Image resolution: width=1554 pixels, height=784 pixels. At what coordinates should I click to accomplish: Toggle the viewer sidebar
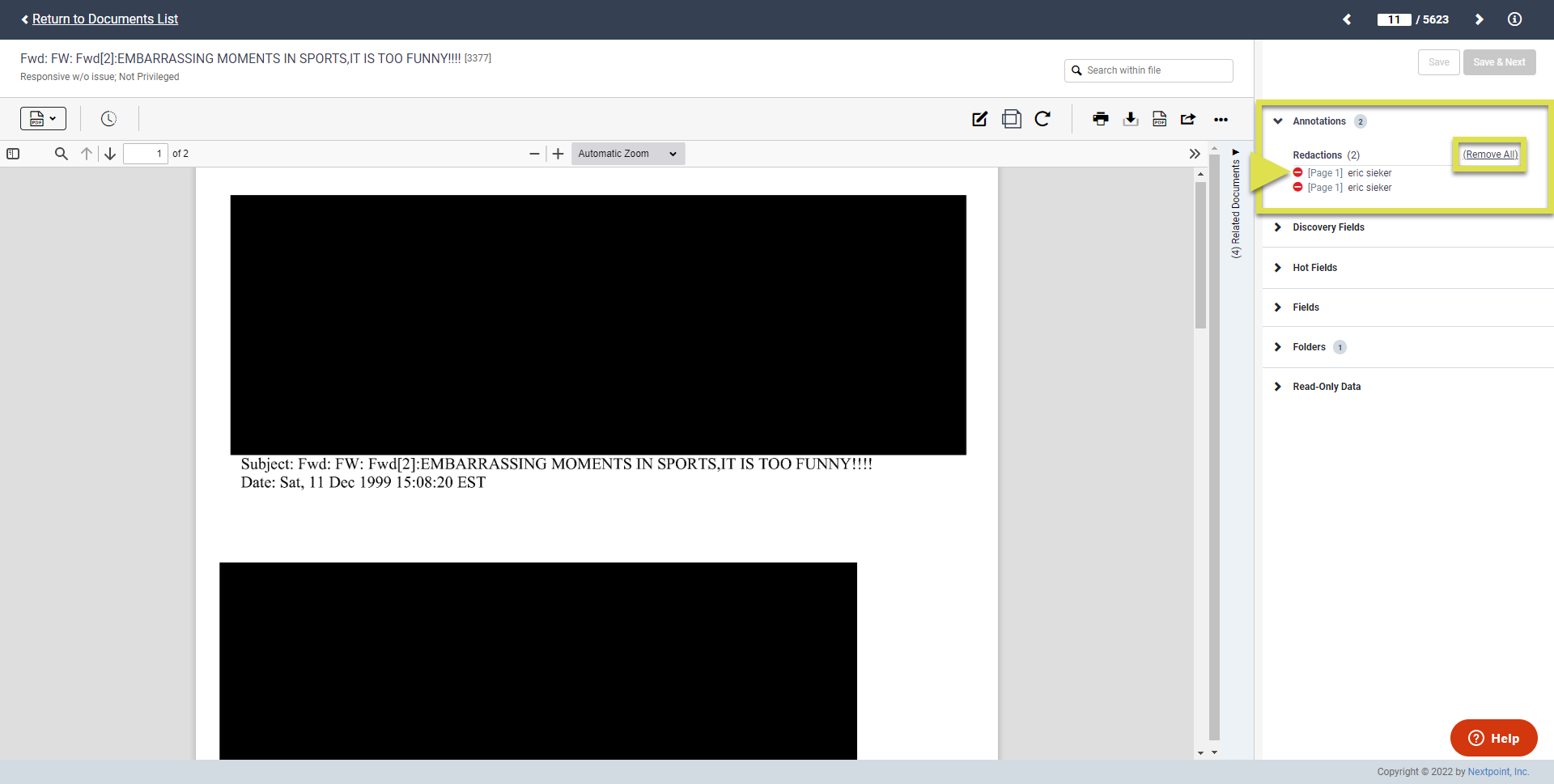pos(13,154)
